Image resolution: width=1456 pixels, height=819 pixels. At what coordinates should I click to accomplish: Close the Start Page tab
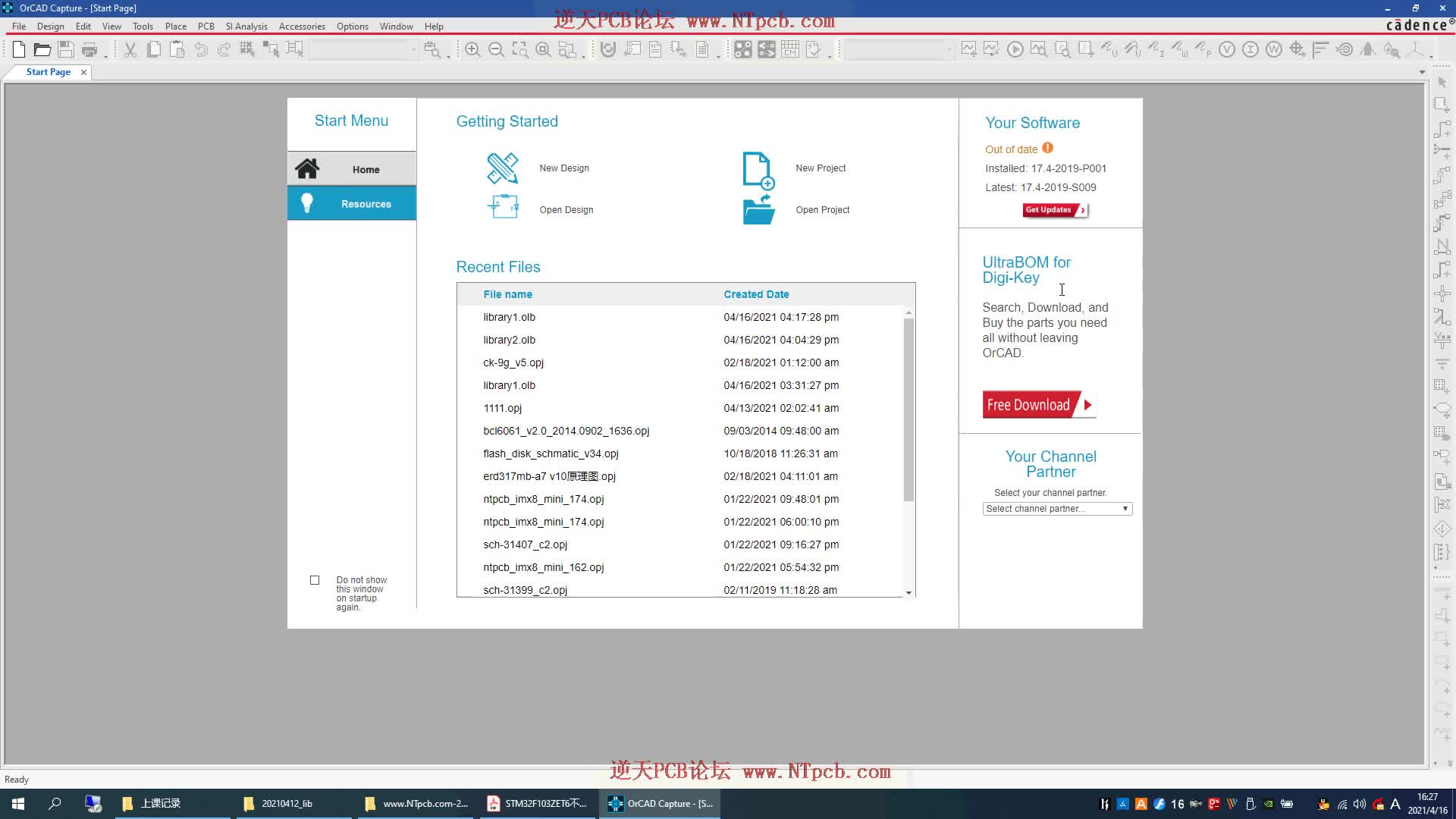tap(83, 72)
